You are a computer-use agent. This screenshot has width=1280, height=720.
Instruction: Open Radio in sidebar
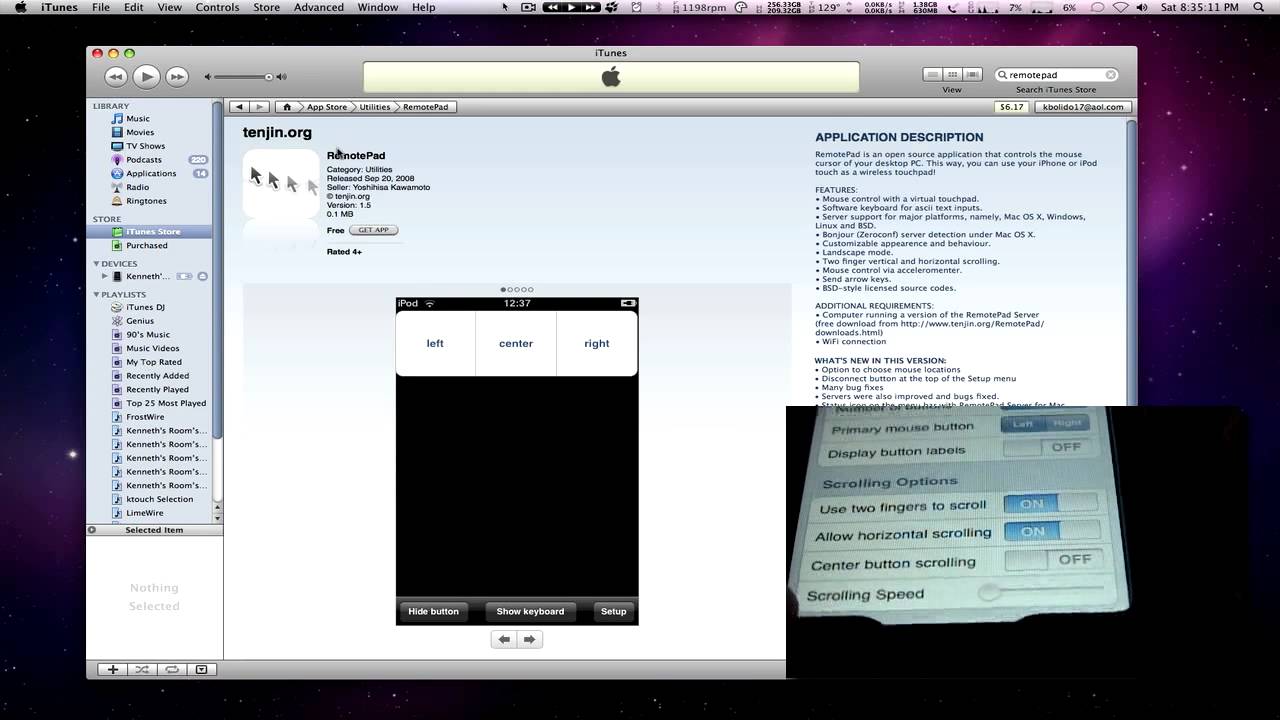pos(137,187)
